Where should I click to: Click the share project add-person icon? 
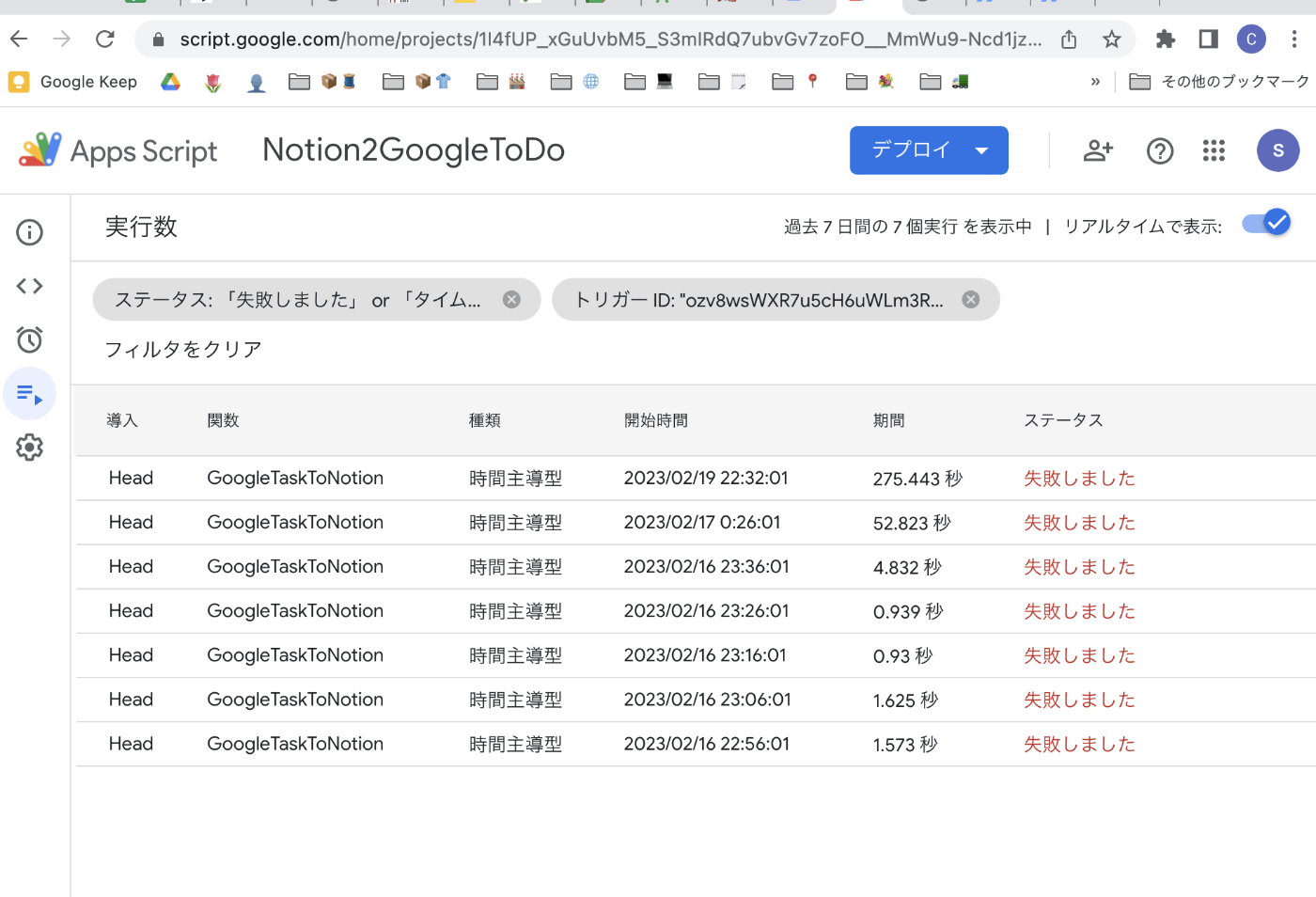coord(1098,150)
